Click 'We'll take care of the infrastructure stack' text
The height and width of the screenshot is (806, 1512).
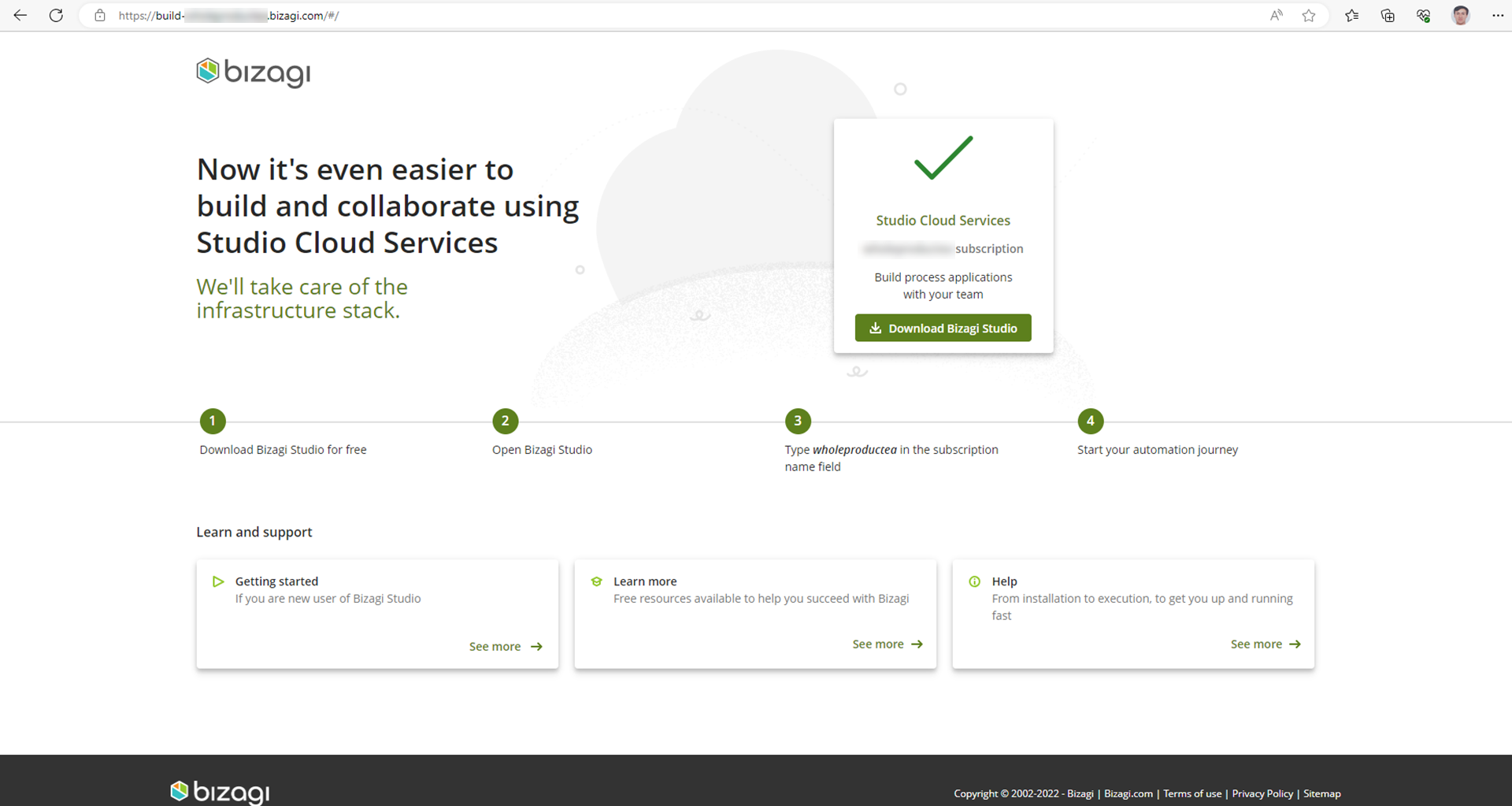click(x=302, y=299)
